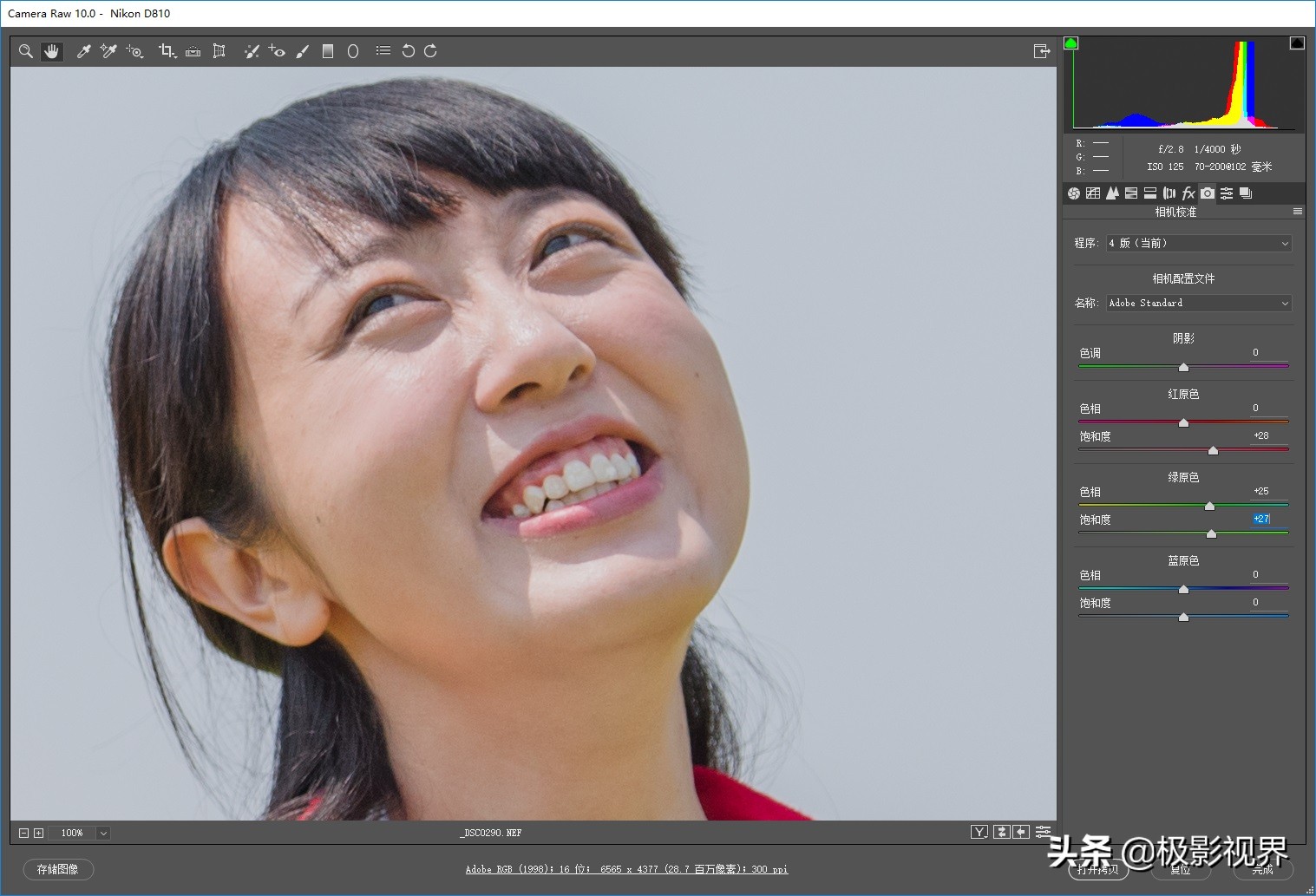Toggle before/after view with Y button
The image size is (1316, 896).
(x=979, y=832)
